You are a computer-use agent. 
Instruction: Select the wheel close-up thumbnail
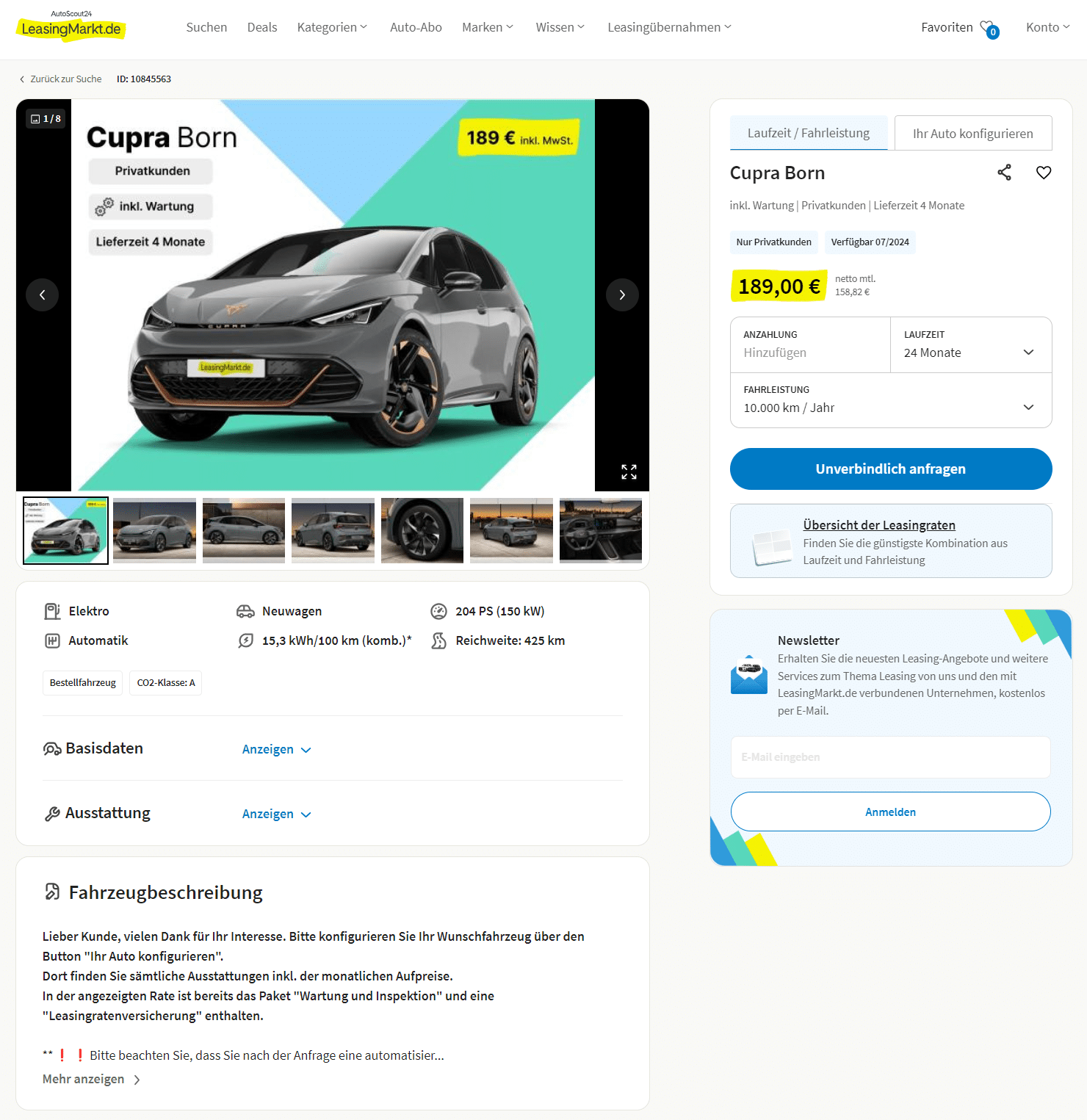click(x=422, y=530)
